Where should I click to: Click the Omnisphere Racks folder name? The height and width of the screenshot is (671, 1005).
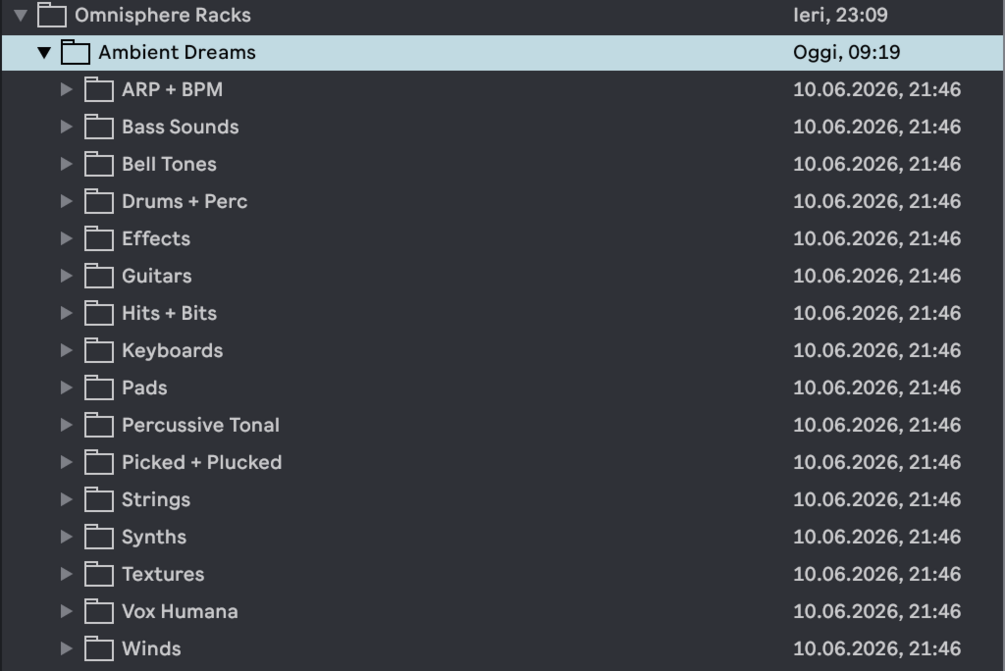pyautogui.click(x=163, y=15)
